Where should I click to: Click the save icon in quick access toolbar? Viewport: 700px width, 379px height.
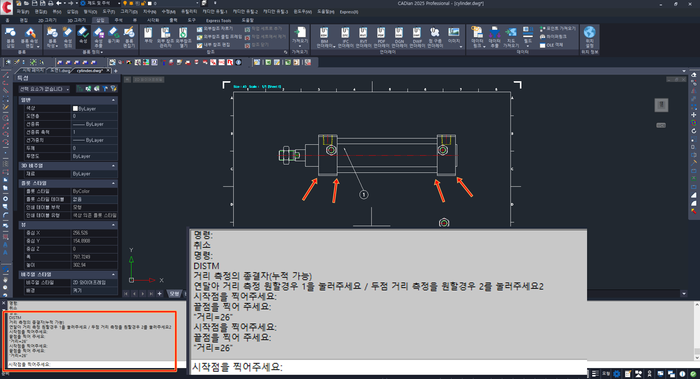(35, 3)
